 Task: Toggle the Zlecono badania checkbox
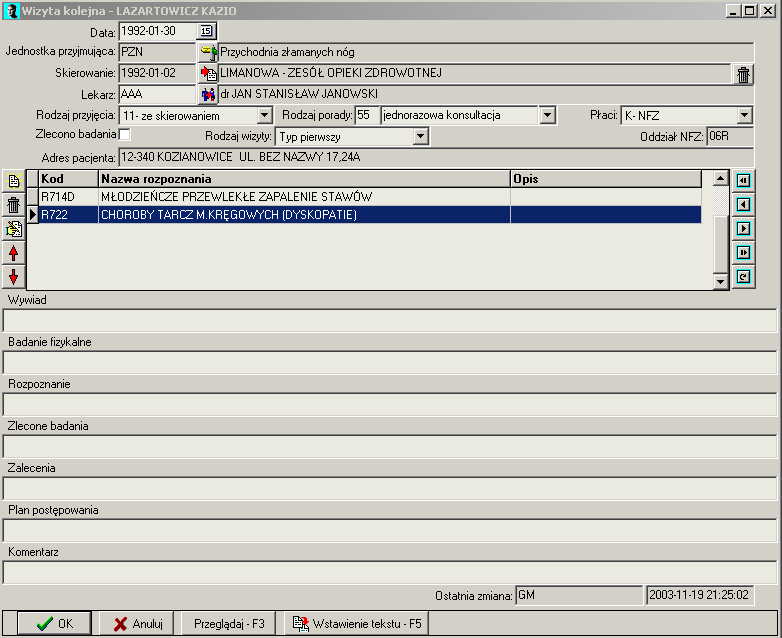click(125, 134)
